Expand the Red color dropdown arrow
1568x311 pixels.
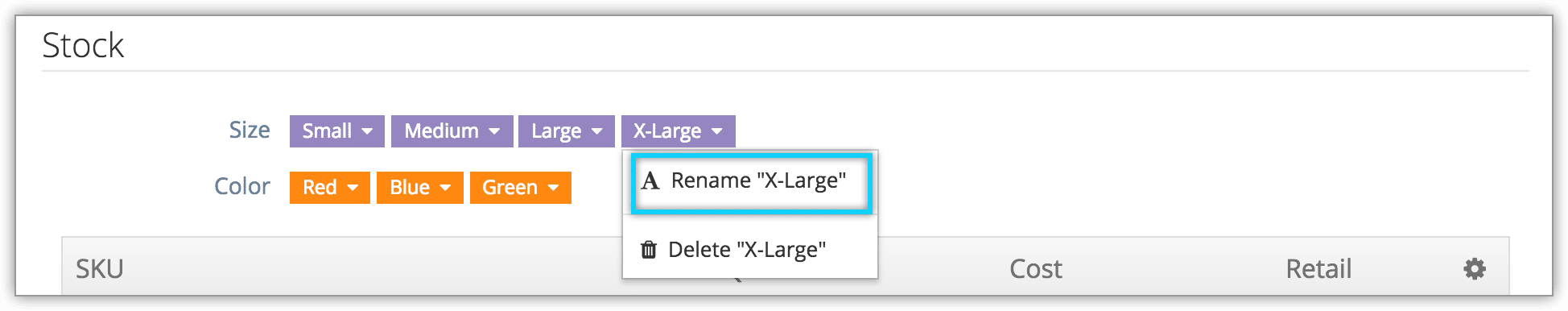tap(353, 188)
